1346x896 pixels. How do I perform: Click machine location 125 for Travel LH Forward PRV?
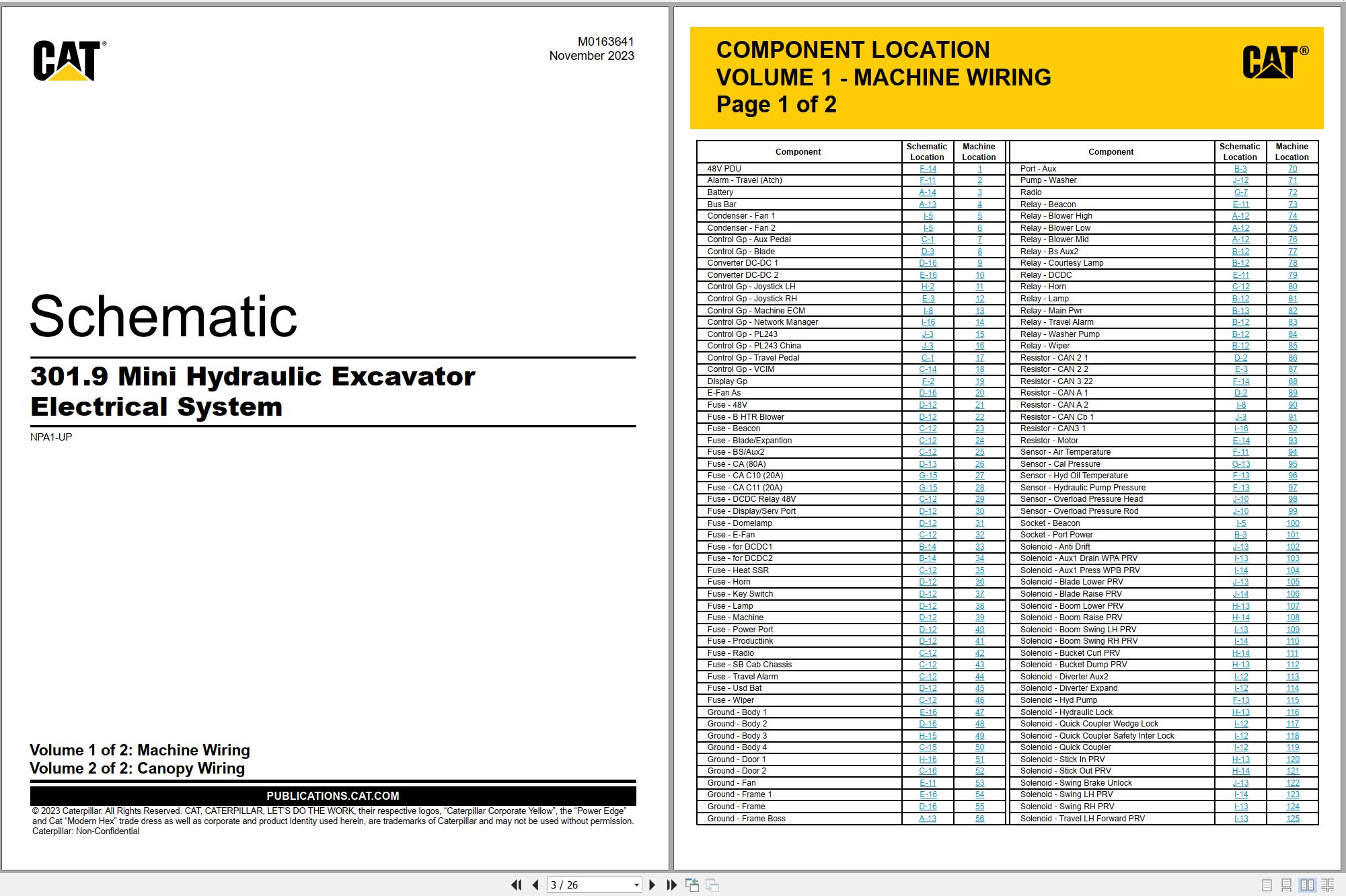coord(1292,819)
